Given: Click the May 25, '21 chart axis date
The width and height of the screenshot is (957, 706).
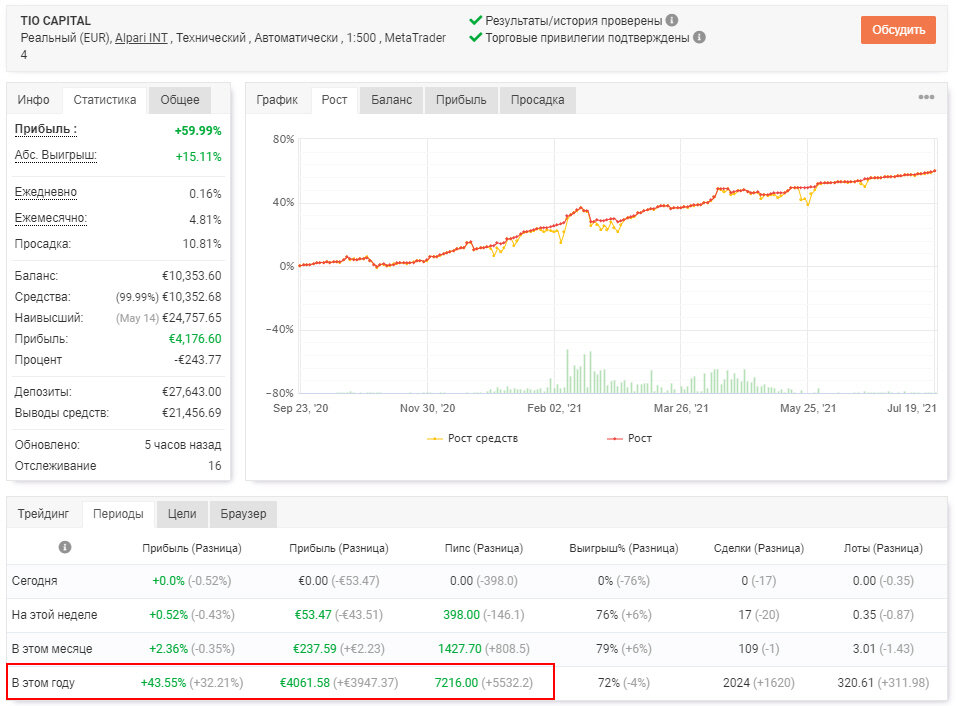Looking at the screenshot, I should (807, 408).
